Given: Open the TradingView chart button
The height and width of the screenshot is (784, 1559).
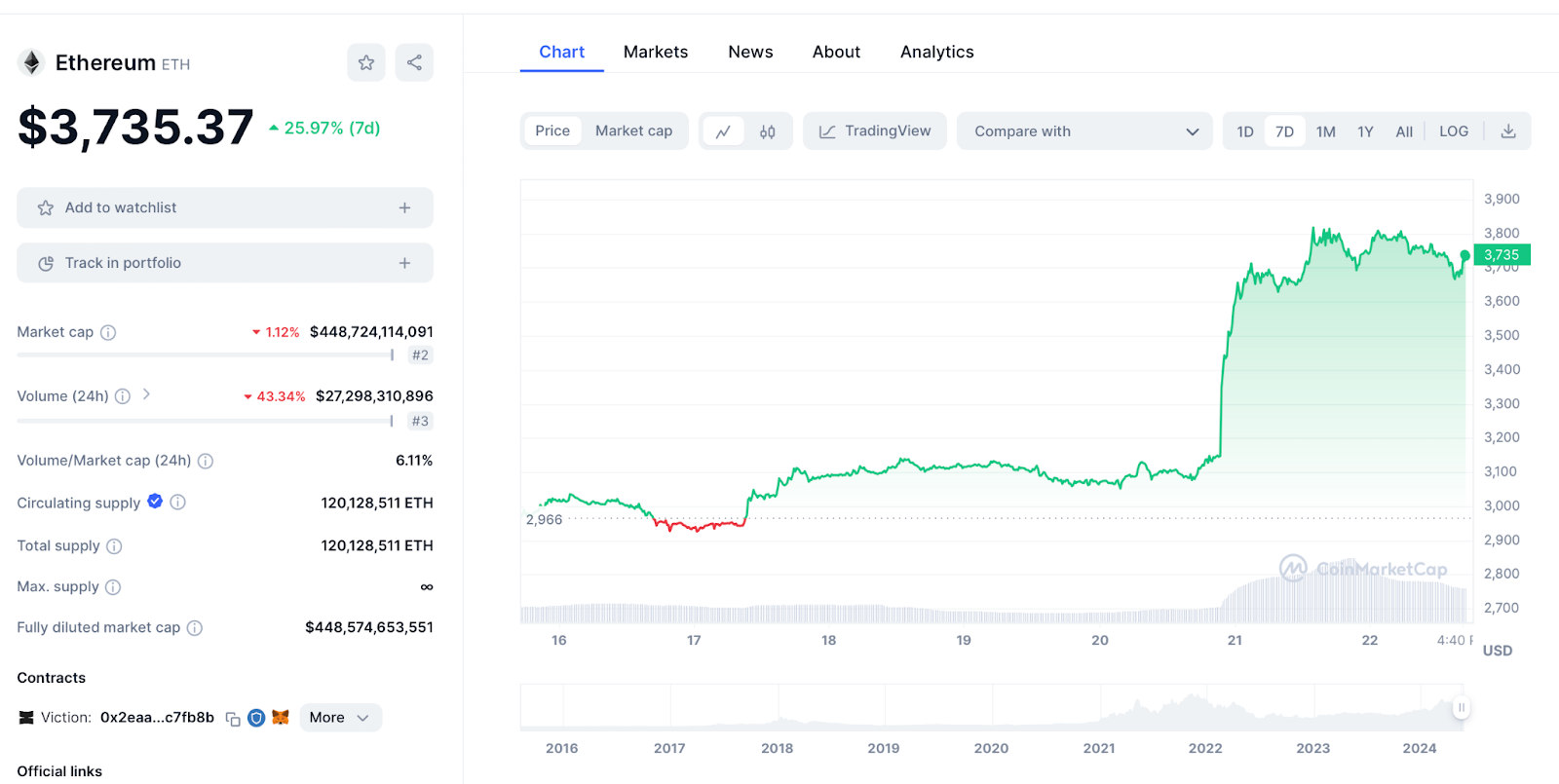Looking at the screenshot, I should (x=875, y=131).
